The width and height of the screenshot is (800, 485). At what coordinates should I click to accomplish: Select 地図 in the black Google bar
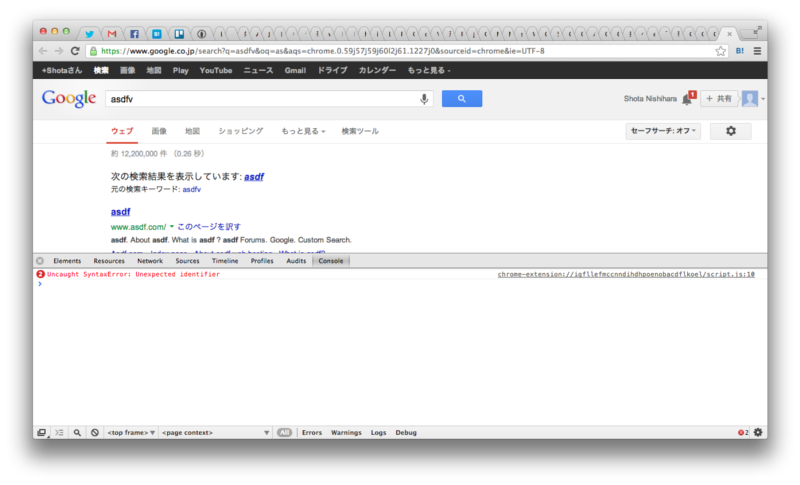tap(154, 70)
